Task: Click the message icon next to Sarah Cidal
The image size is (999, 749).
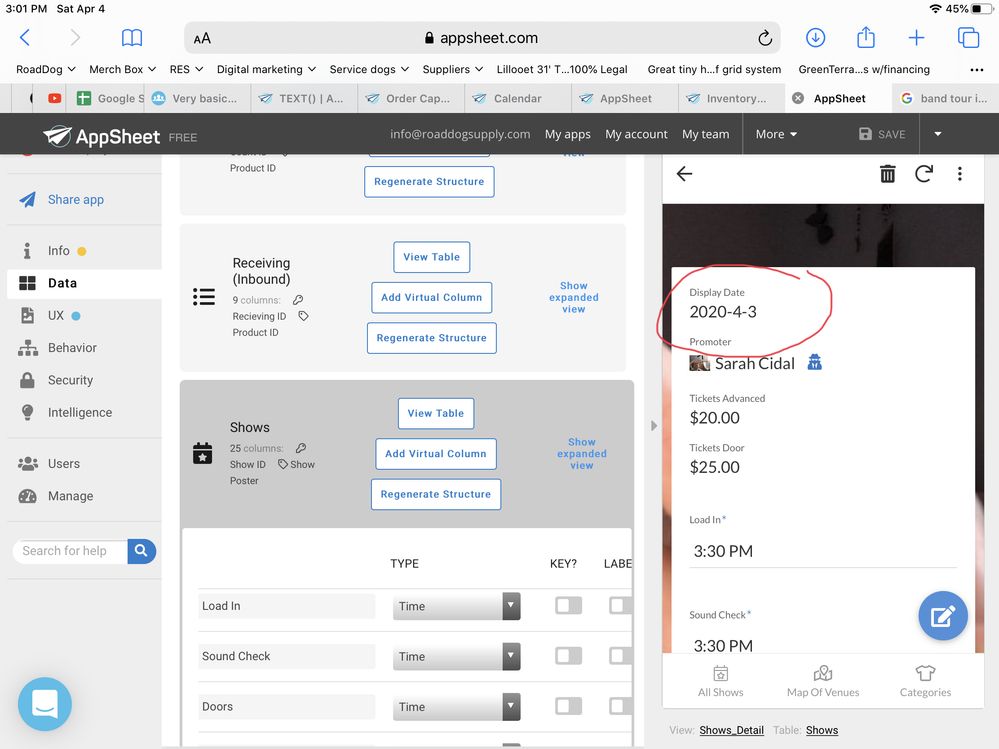Action: click(814, 362)
